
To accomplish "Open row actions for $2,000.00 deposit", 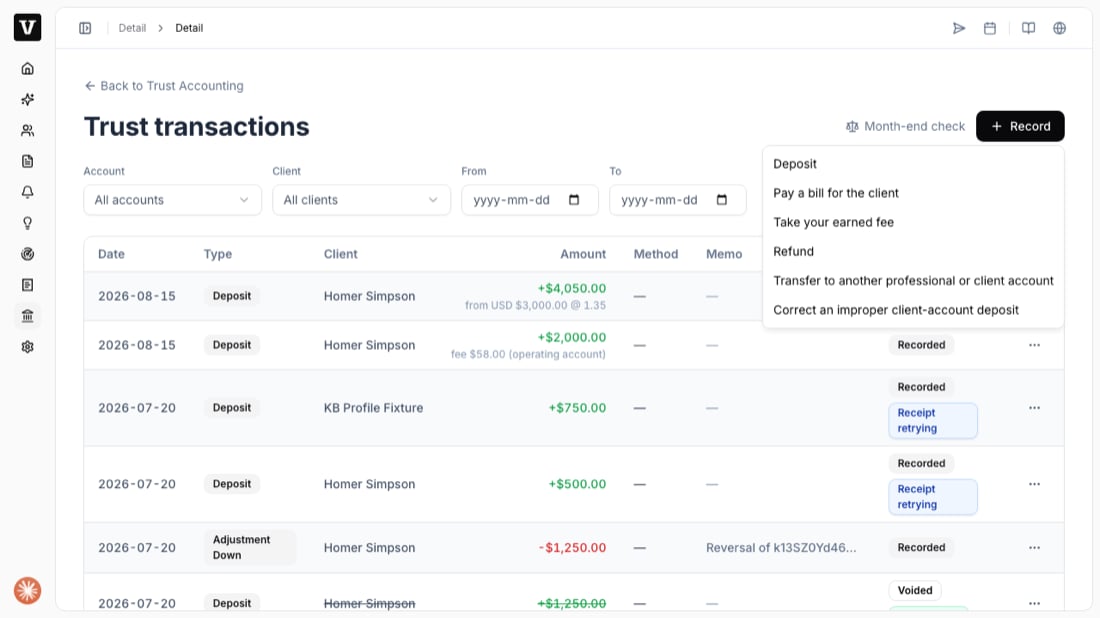I will 1034,345.
